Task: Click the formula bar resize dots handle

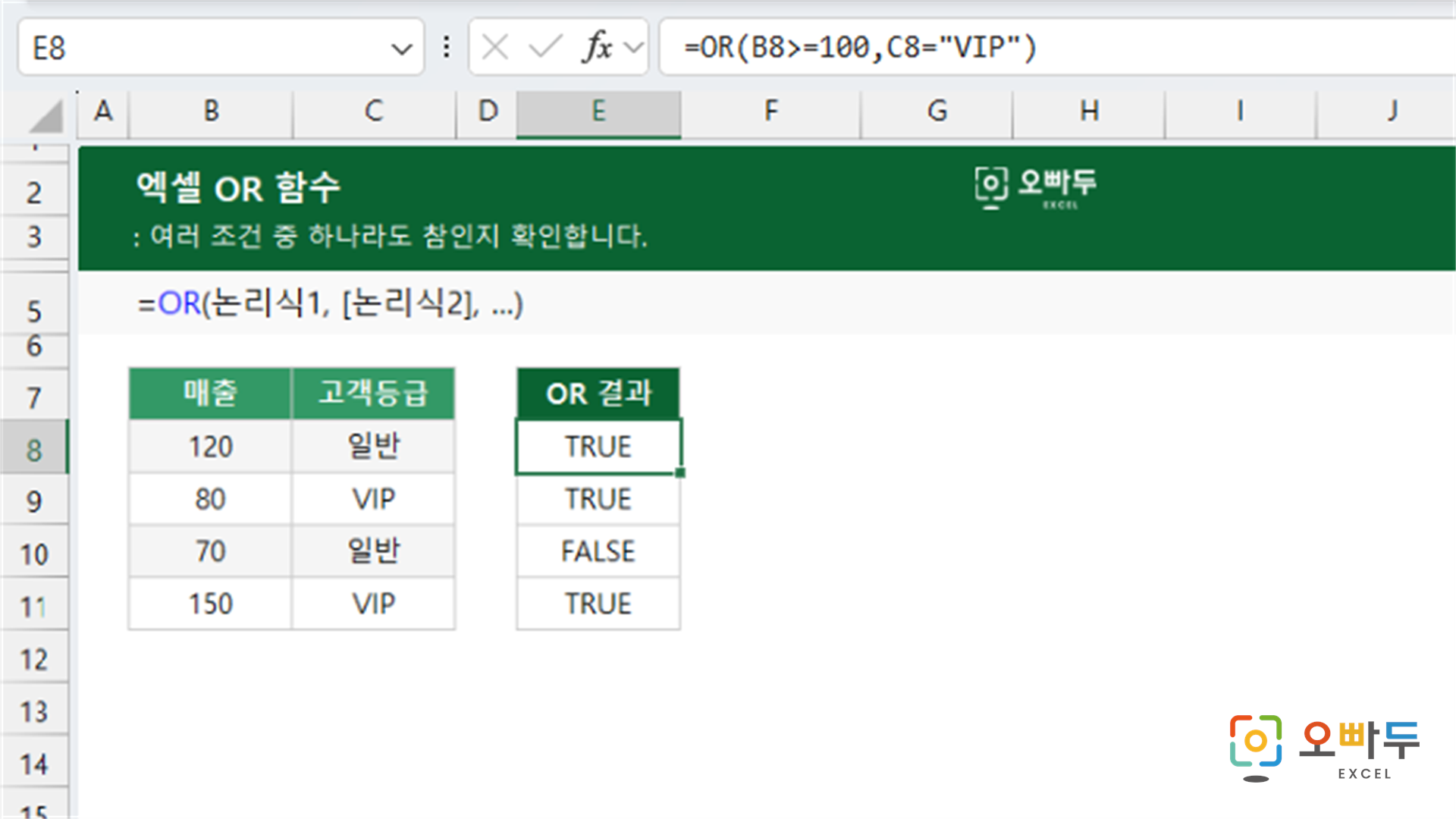Action: coord(447,48)
